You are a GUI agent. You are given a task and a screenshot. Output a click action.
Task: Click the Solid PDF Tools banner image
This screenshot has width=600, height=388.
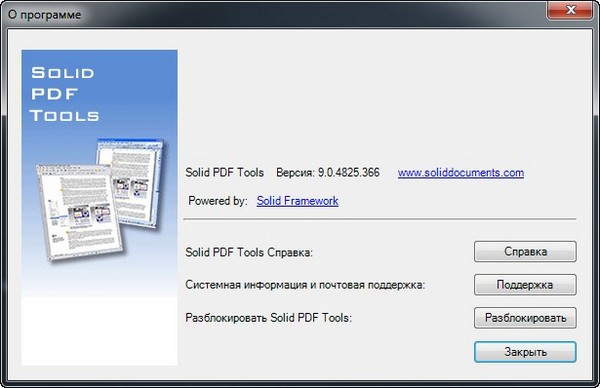[x=99, y=207]
